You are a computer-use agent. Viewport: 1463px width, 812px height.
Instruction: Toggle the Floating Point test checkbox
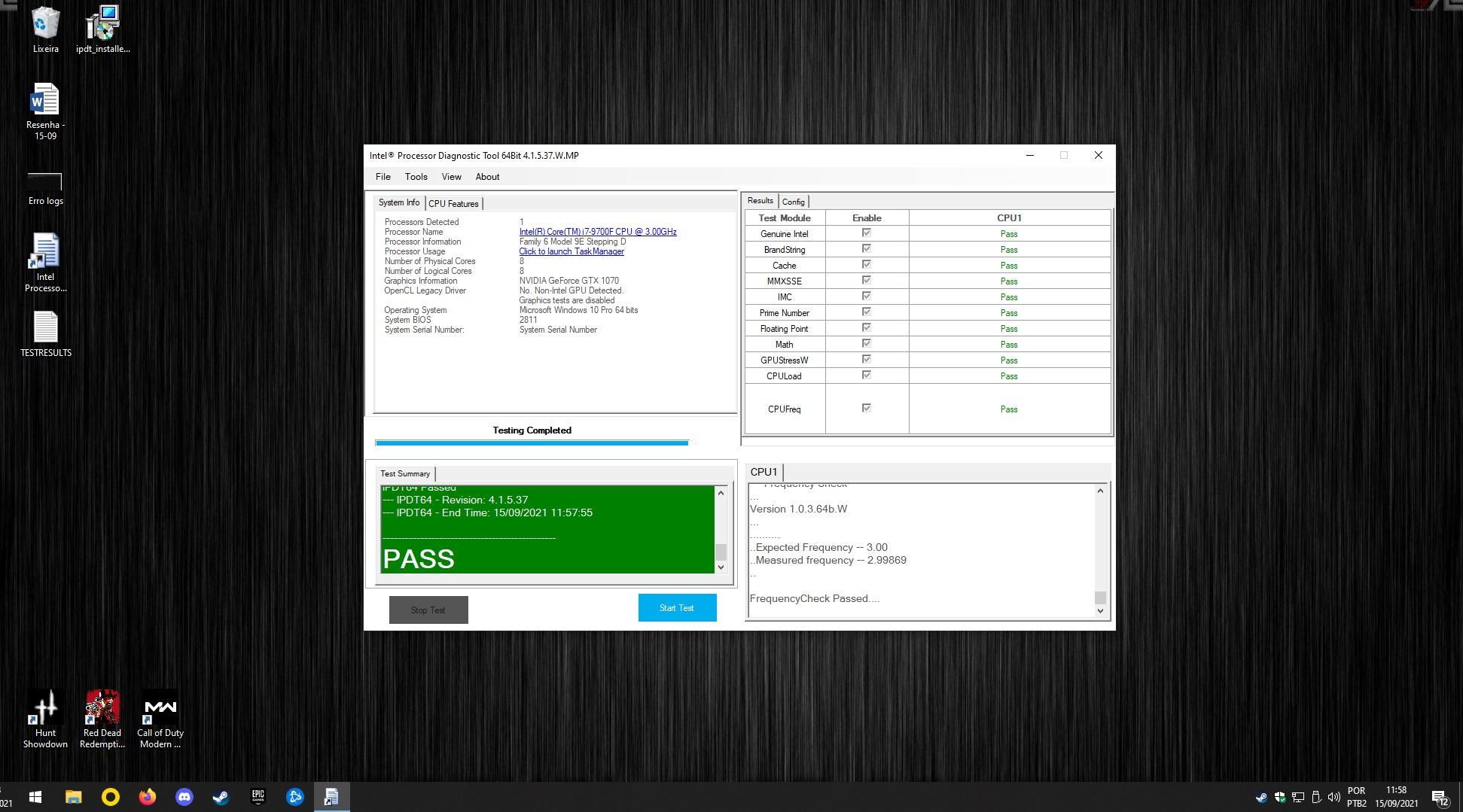(x=866, y=328)
